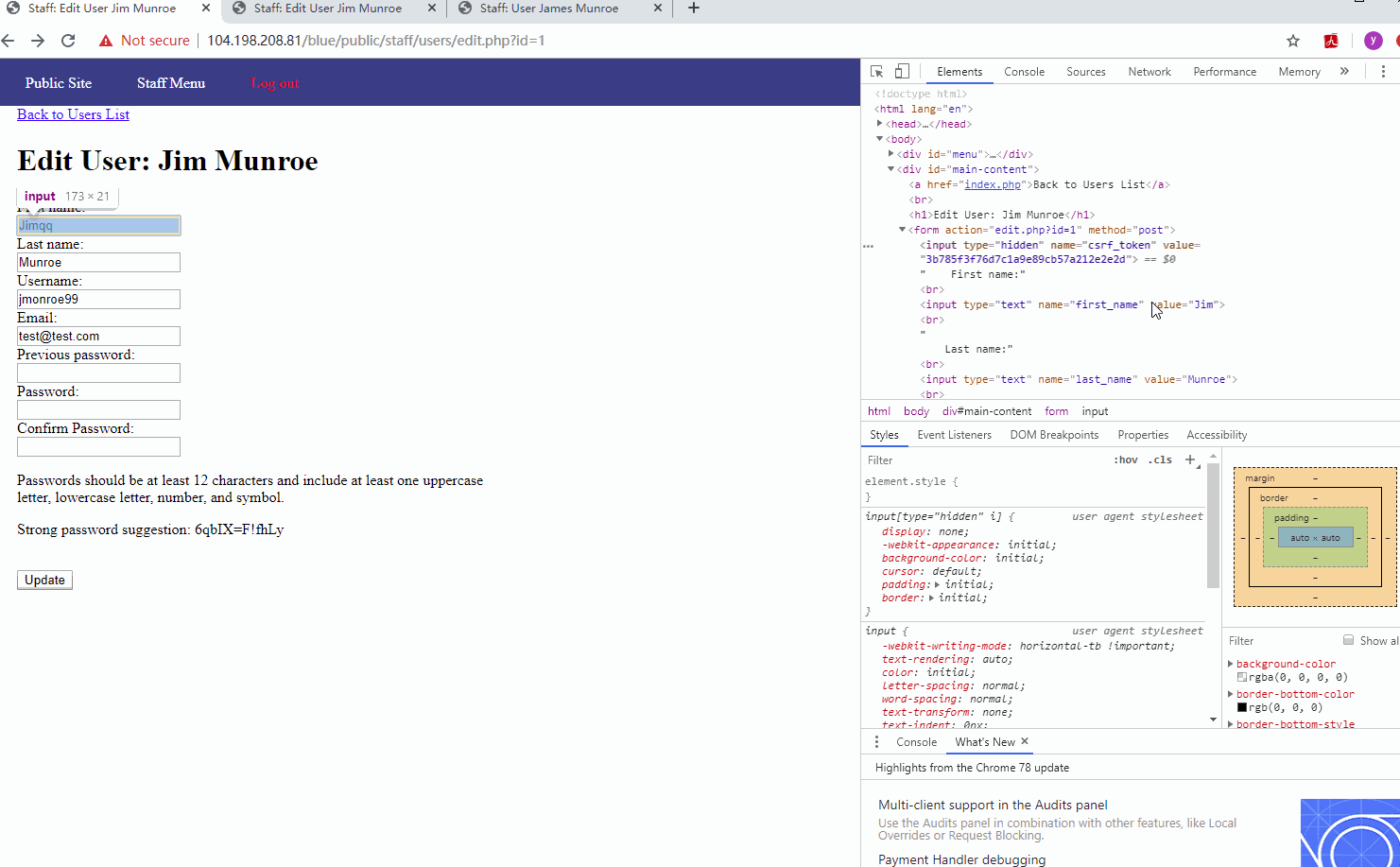Toggle the DevTools device toolbar icon
Screen dimensions: 1400x867
(x=902, y=72)
